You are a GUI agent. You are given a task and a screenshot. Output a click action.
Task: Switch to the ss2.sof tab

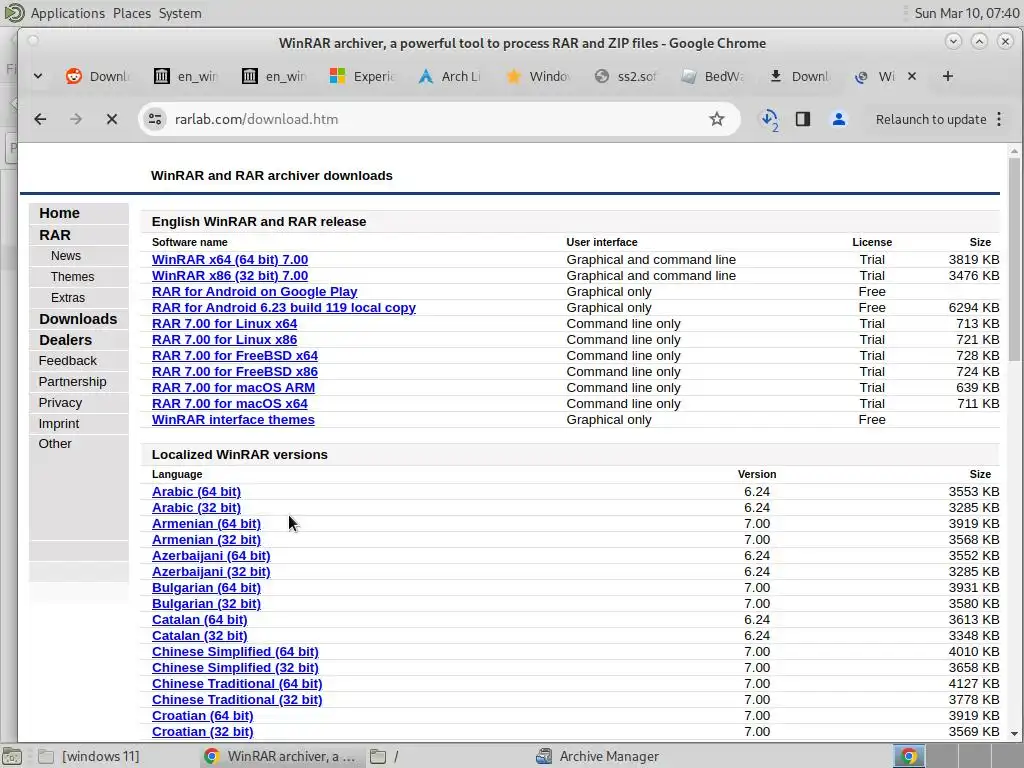(x=626, y=76)
